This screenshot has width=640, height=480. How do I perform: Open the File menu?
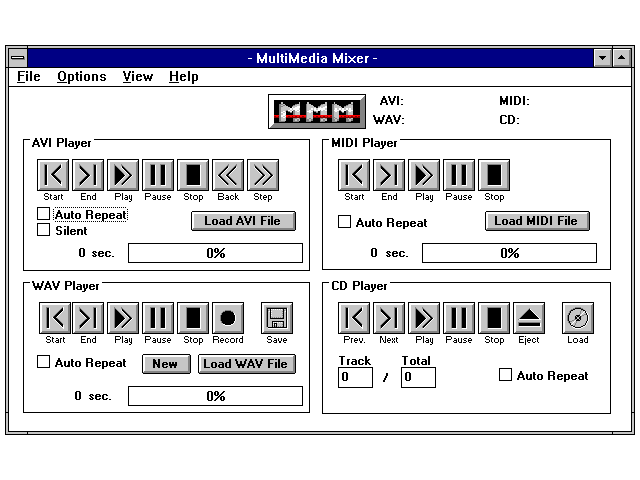28,76
